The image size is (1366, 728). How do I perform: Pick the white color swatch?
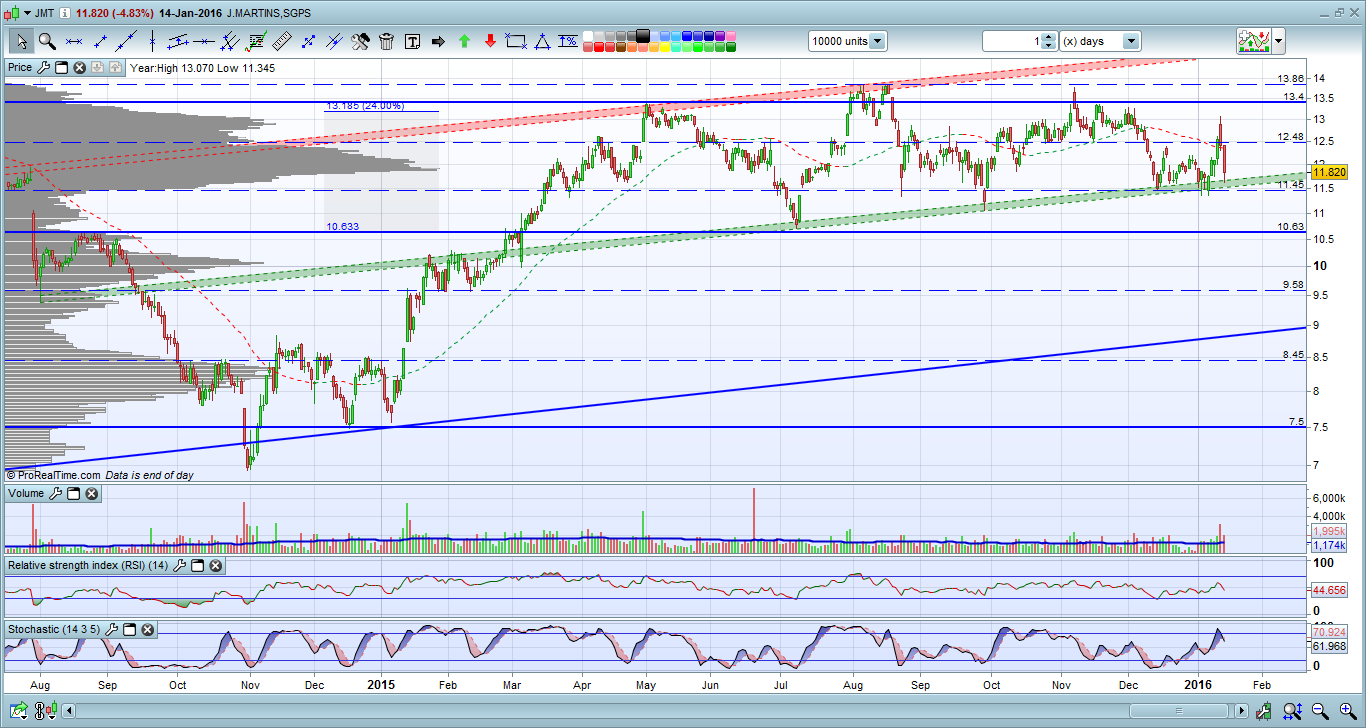point(588,36)
